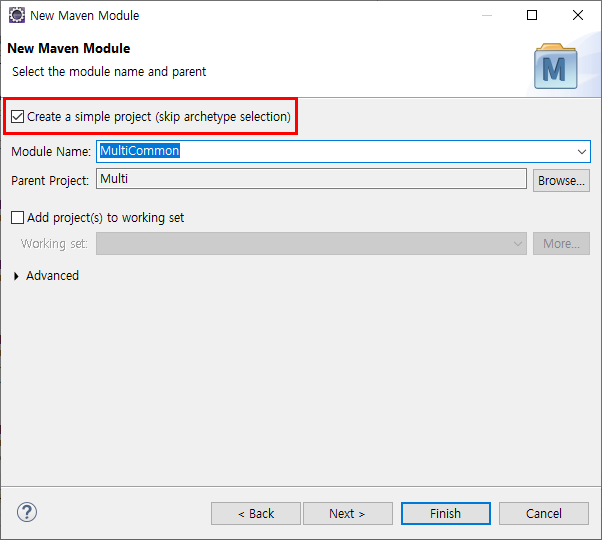Click the More... working set button
602x540 pixels.
tap(561, 243)
